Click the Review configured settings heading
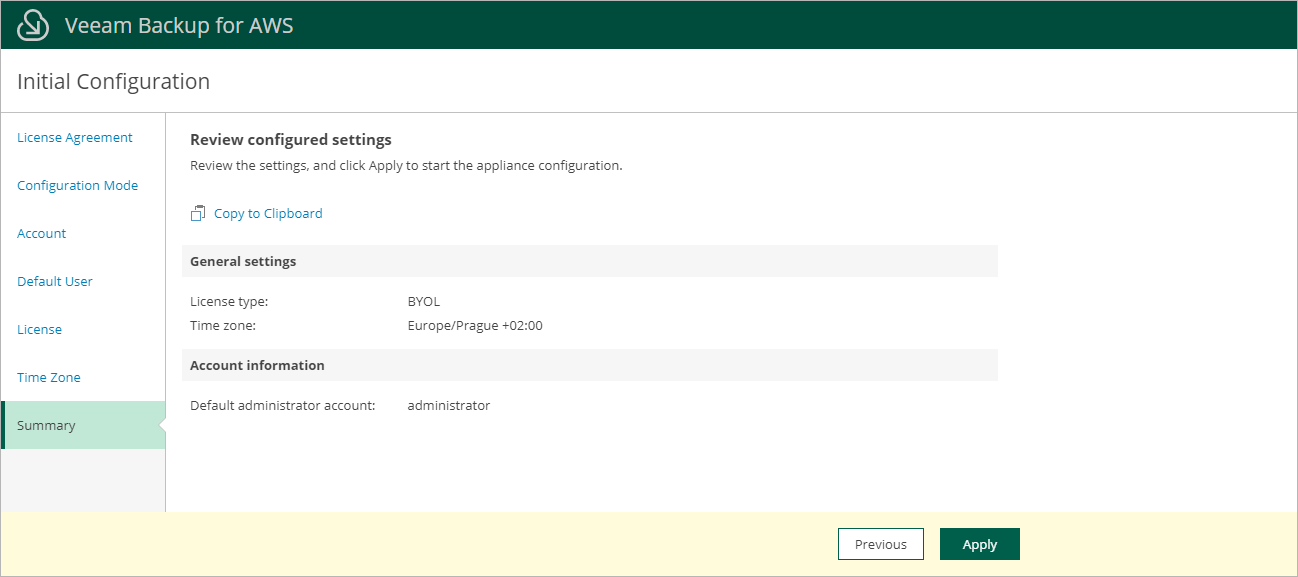This screenshot has height=577, width=1298. (x=291, y=140)
